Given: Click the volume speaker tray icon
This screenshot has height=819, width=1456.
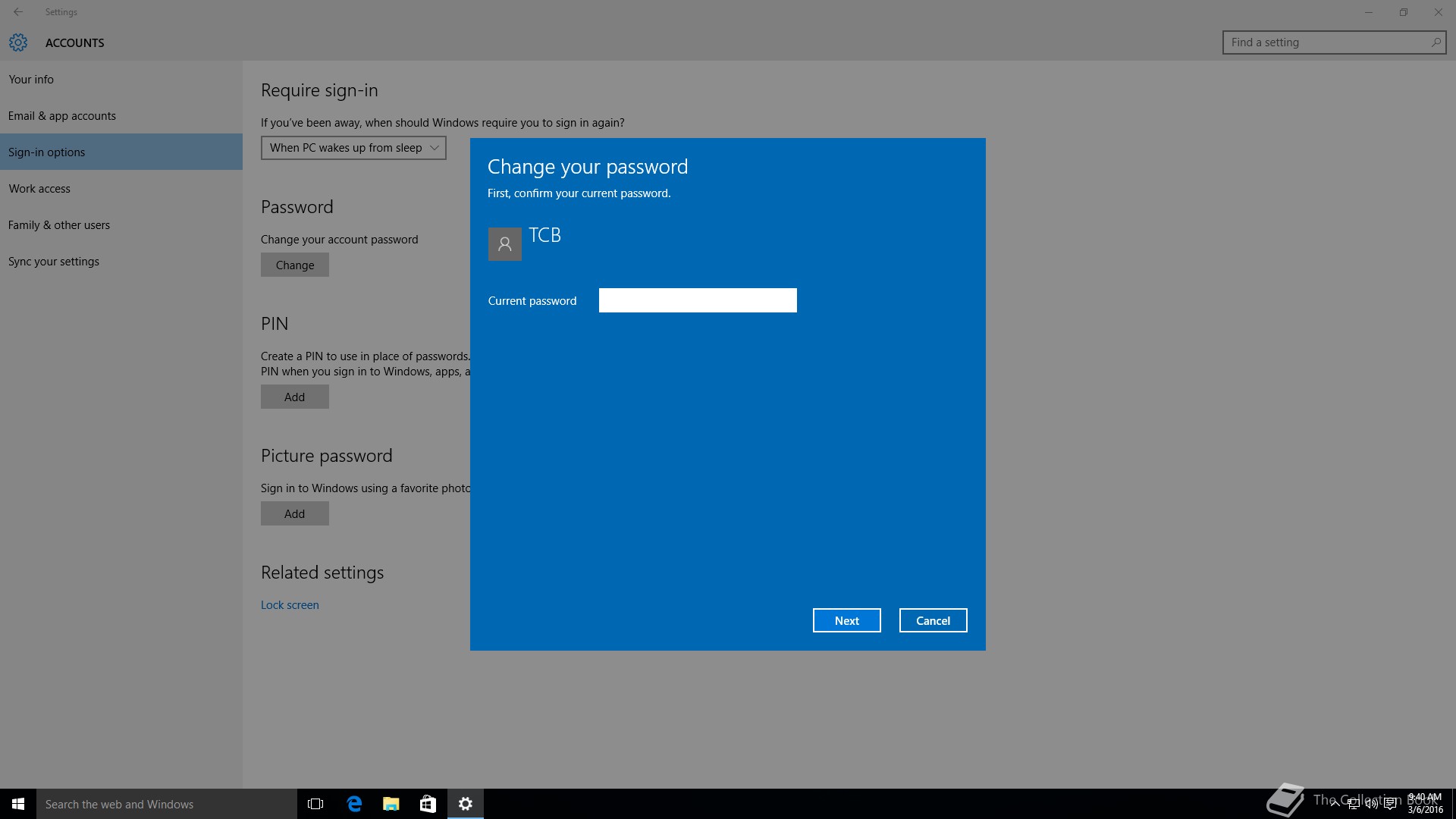Looking at the screenshot, I should (x=1371, y=804).
